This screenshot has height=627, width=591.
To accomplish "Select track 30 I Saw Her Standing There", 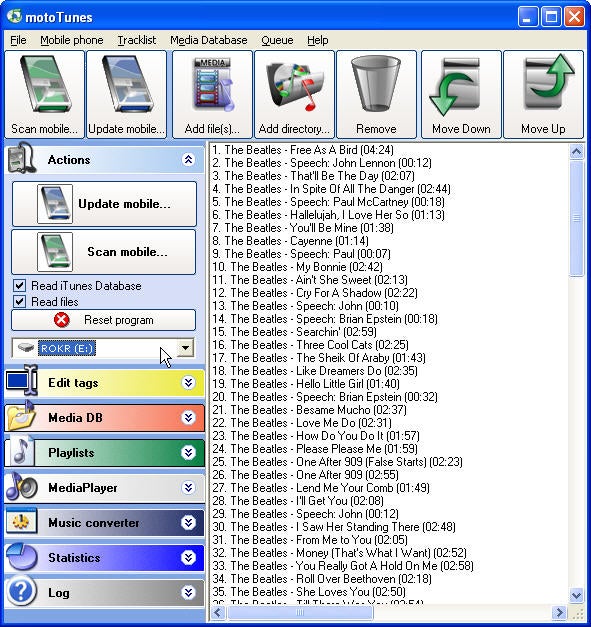I will (x=334, y=527).
